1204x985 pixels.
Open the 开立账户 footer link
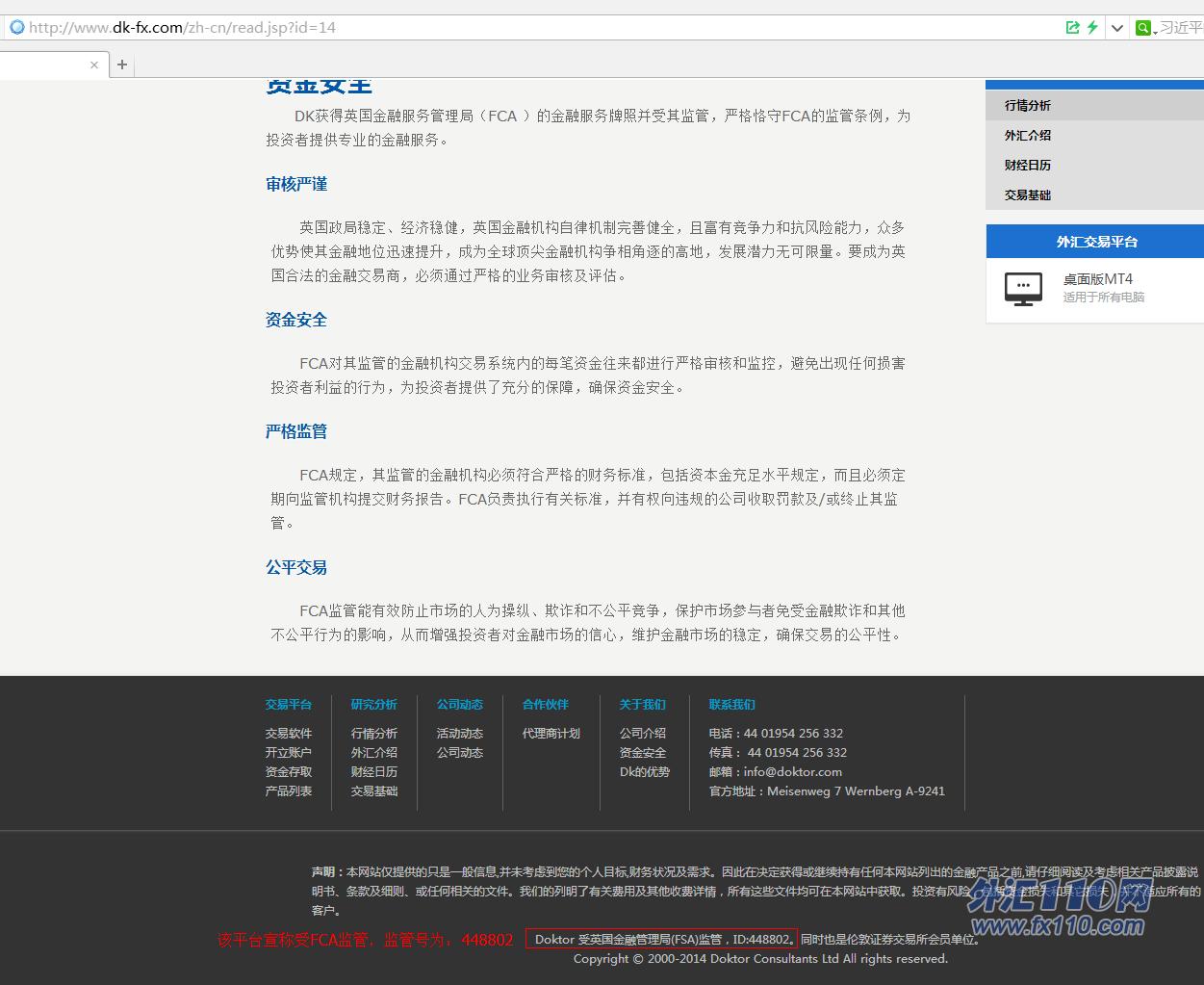289,753
